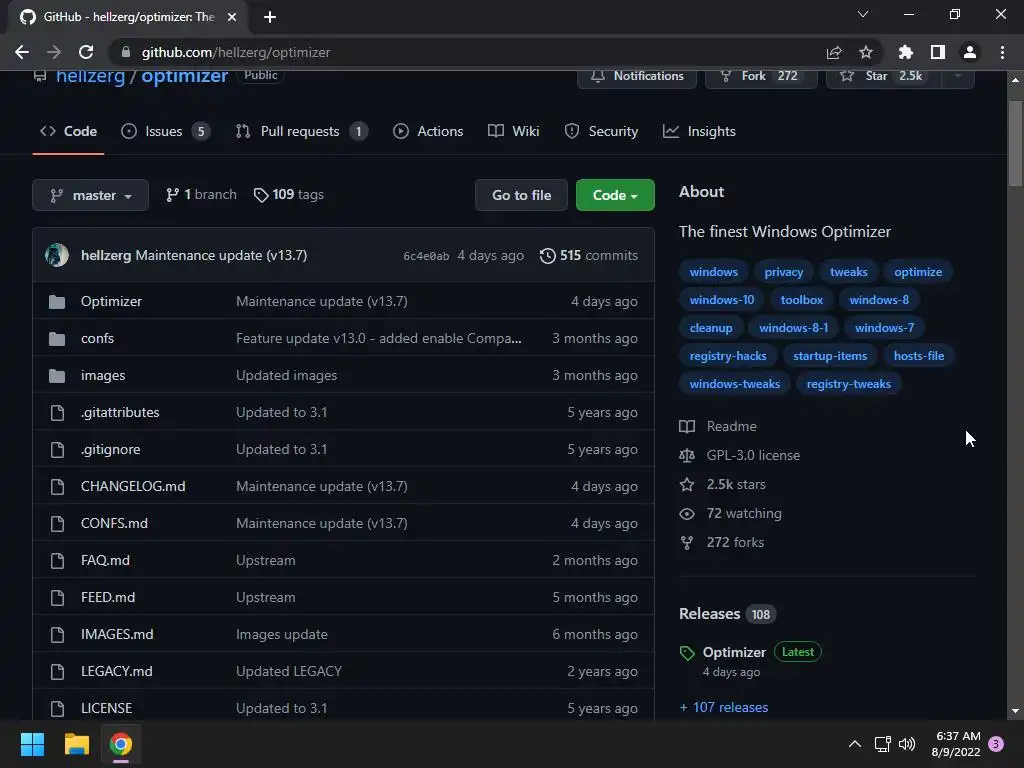Viewport: 1024px width, 768px height.
Task: Switch to the Actions tab
Action: coord(428,131)
